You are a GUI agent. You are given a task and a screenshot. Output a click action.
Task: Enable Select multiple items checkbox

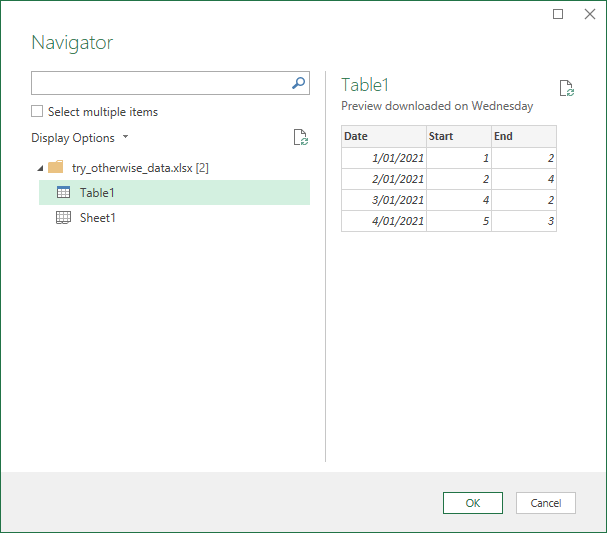click(x=37, y=111)
